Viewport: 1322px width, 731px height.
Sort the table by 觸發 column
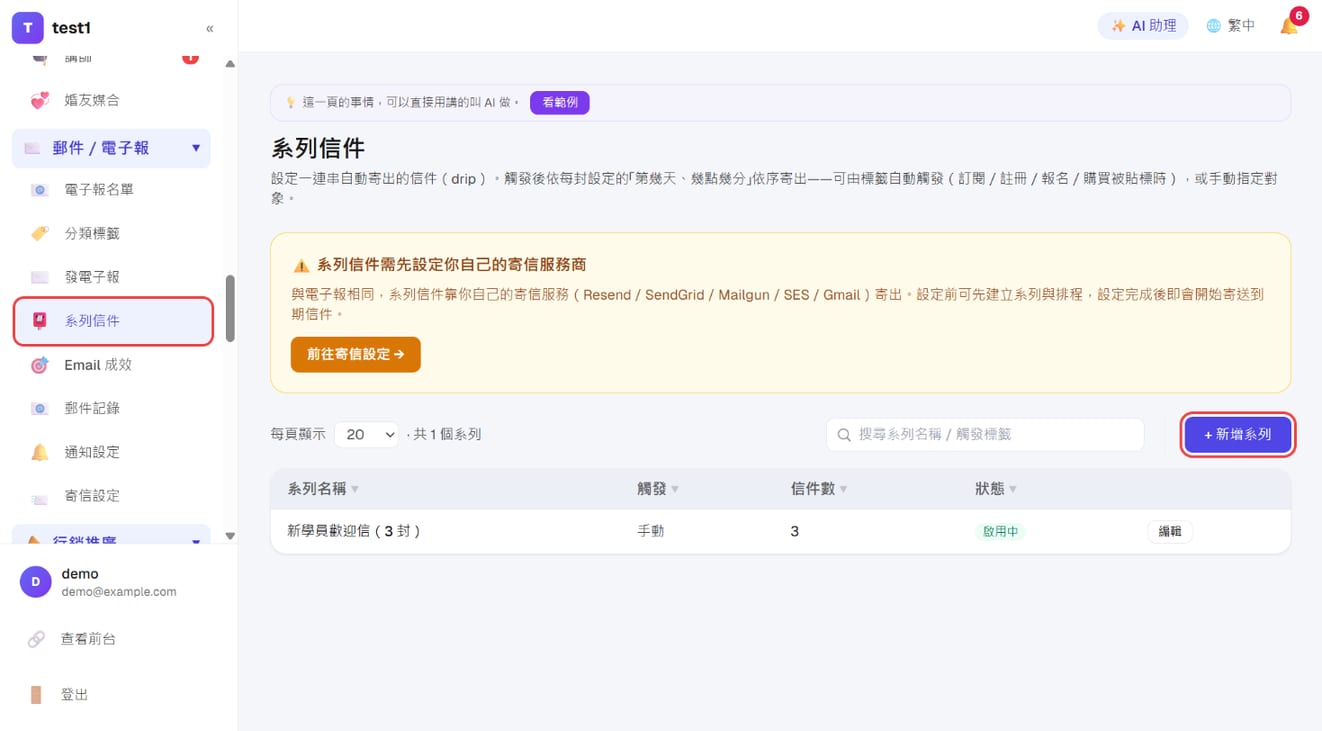click(658, 489)
